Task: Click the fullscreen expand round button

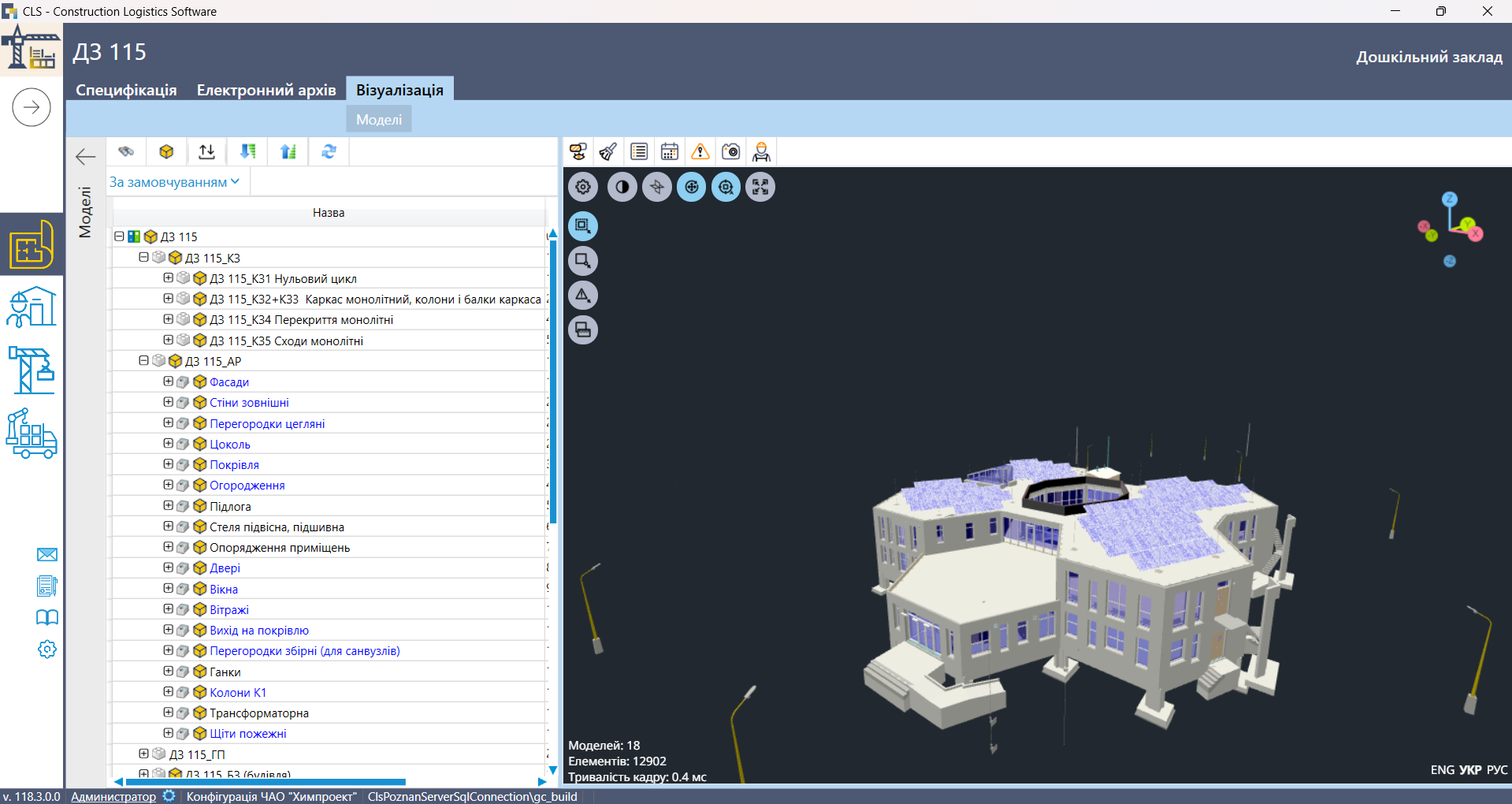Action: point(760,187)
